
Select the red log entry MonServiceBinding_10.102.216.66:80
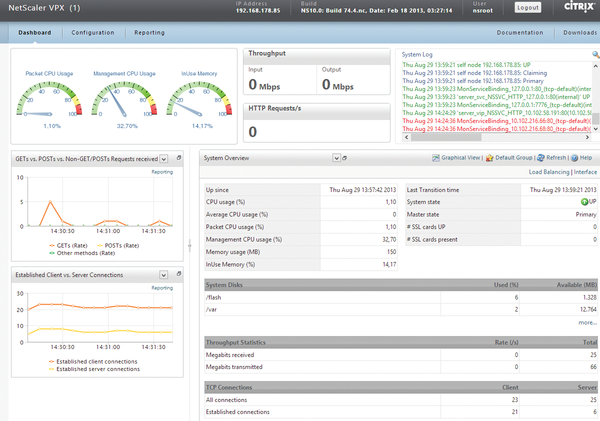tap(497, 121)
